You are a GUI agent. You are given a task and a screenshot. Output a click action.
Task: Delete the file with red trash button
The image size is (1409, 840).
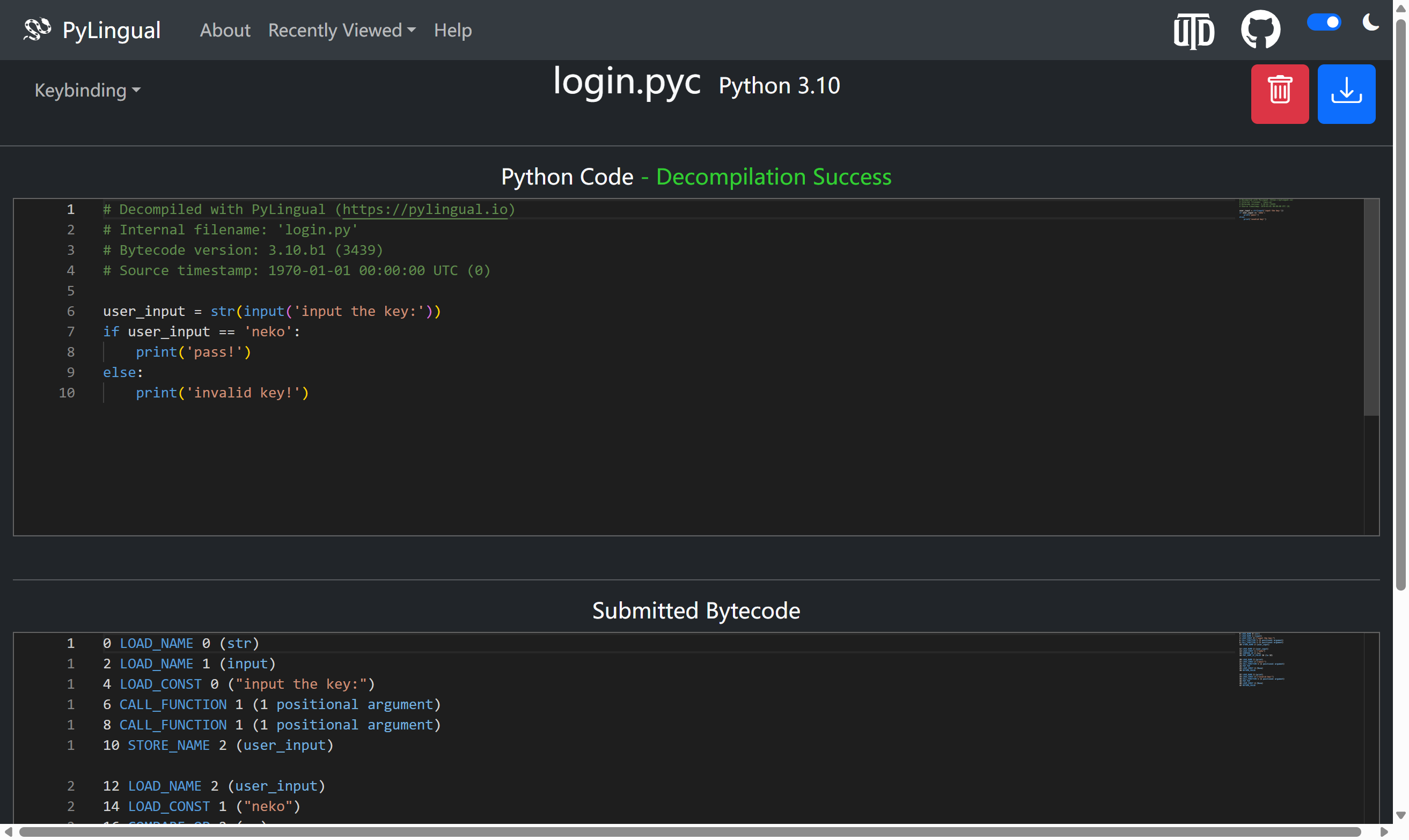tap(1279, 94)
